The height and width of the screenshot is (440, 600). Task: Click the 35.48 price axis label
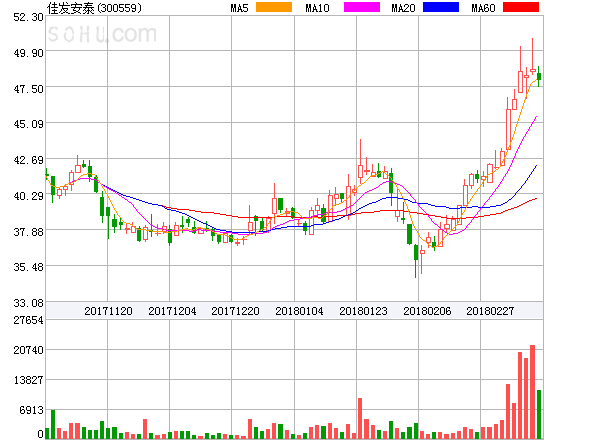pyautogui.click(x=28, y=267)
